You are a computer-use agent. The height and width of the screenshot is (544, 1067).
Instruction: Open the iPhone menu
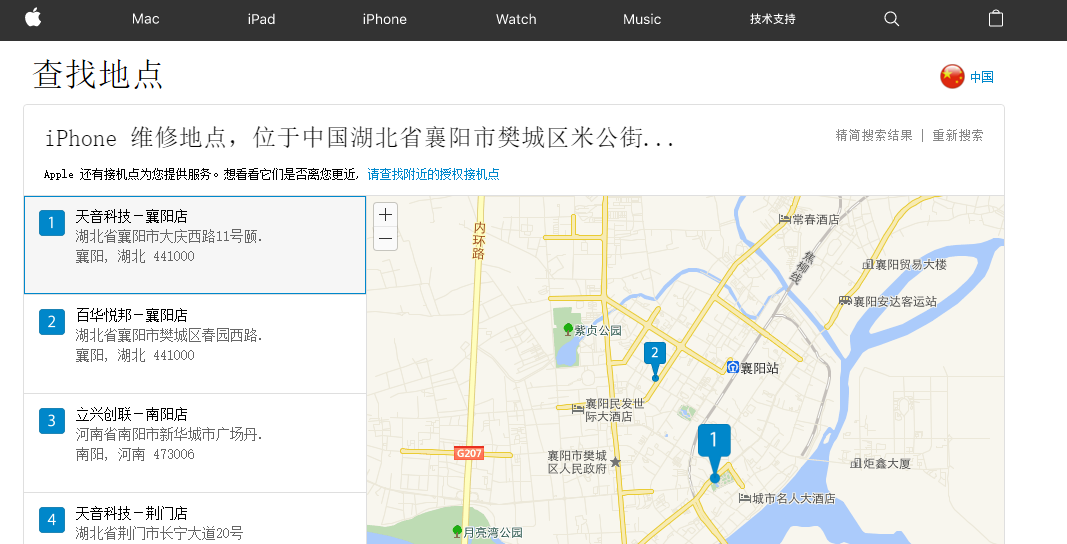pos(384,19)
